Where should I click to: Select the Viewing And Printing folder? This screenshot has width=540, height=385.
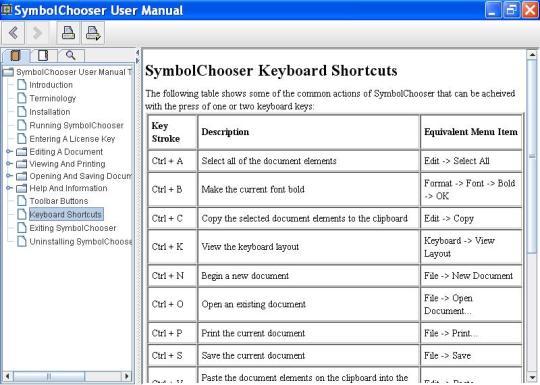click(67, 164)
